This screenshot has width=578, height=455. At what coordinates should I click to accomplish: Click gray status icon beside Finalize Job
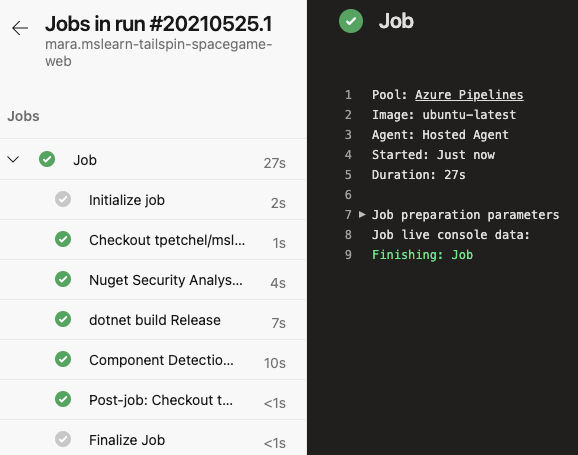tap(63, 439)
